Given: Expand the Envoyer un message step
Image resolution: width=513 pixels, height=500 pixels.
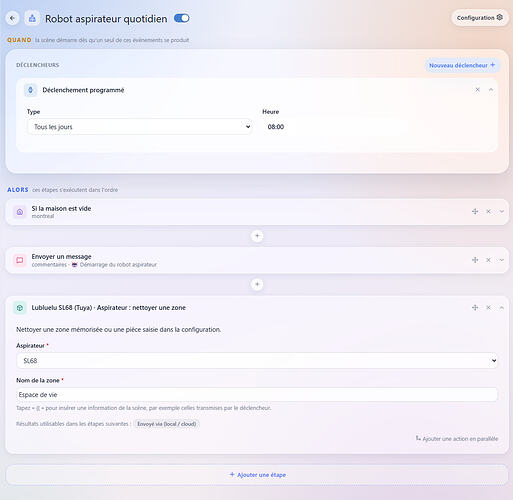Looking at the screenshot, I should 502,260.
